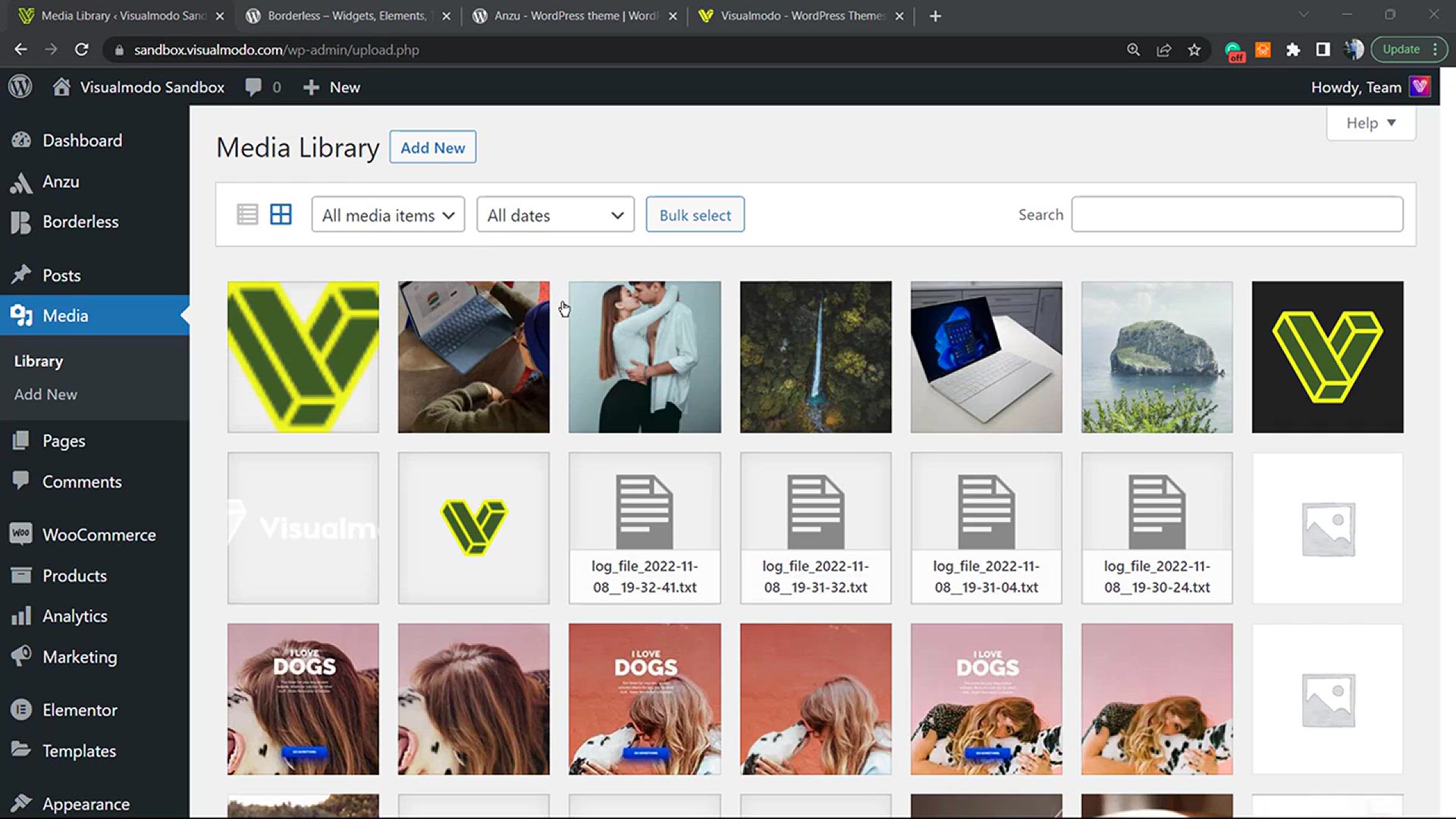Click the Analytics bar-chart icon
1456x819 pixels.
21,616
